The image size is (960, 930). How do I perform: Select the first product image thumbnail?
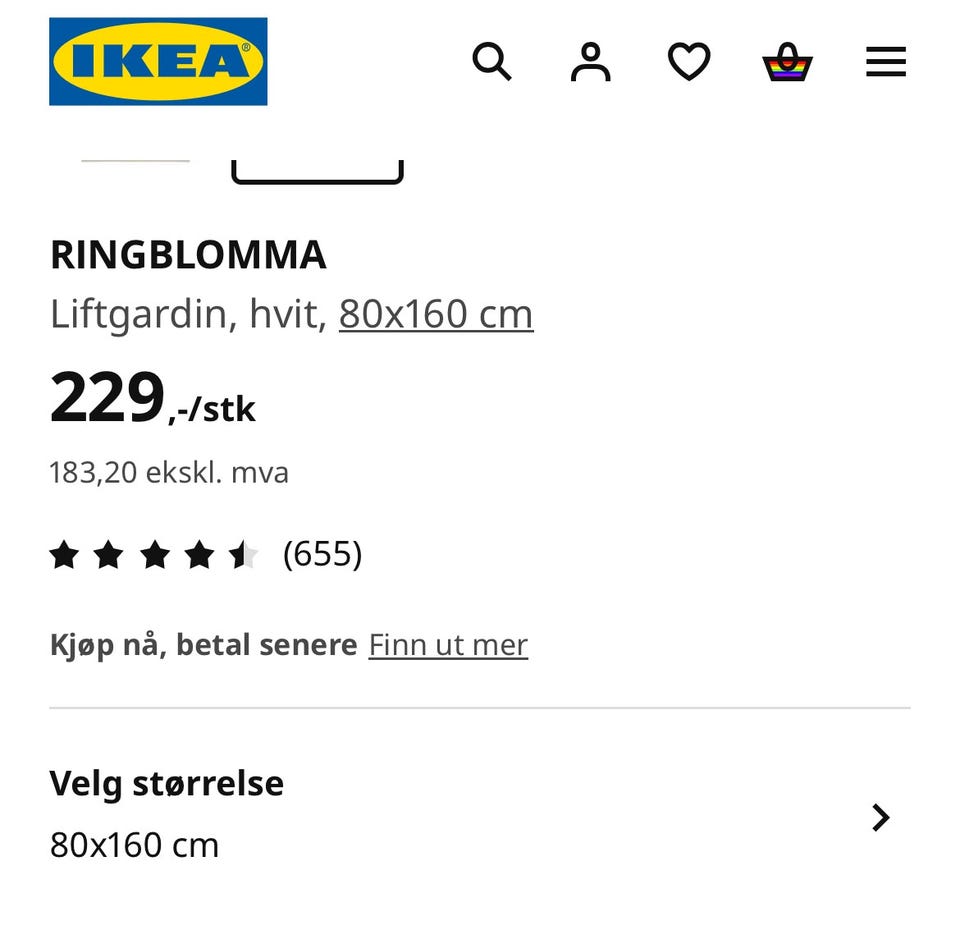click(x=135, y=162)
